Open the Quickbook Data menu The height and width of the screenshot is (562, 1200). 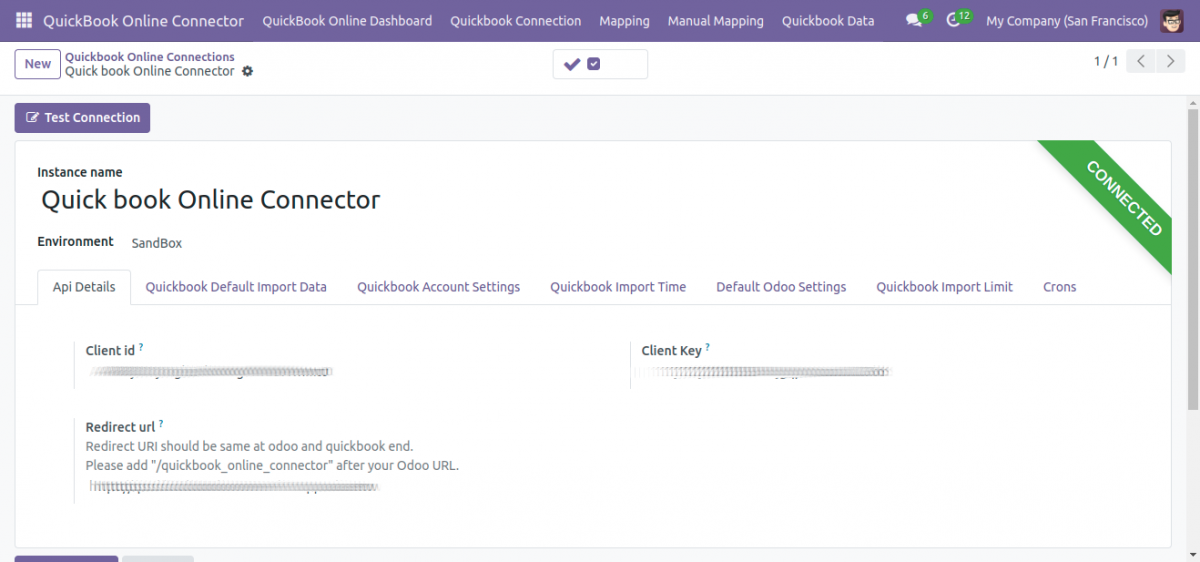[828, 21]
